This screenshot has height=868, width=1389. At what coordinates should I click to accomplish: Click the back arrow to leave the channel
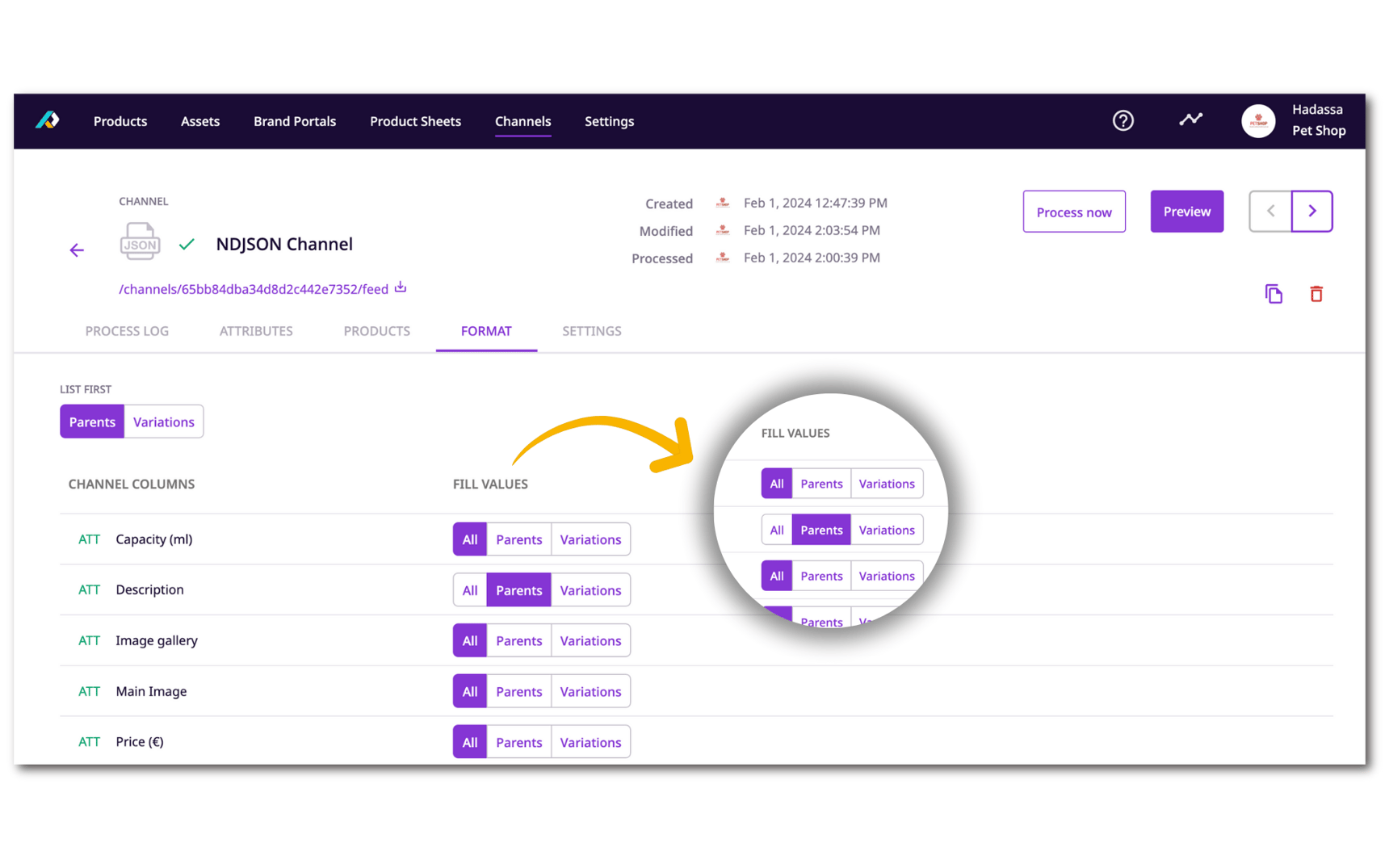click(77, 249)
